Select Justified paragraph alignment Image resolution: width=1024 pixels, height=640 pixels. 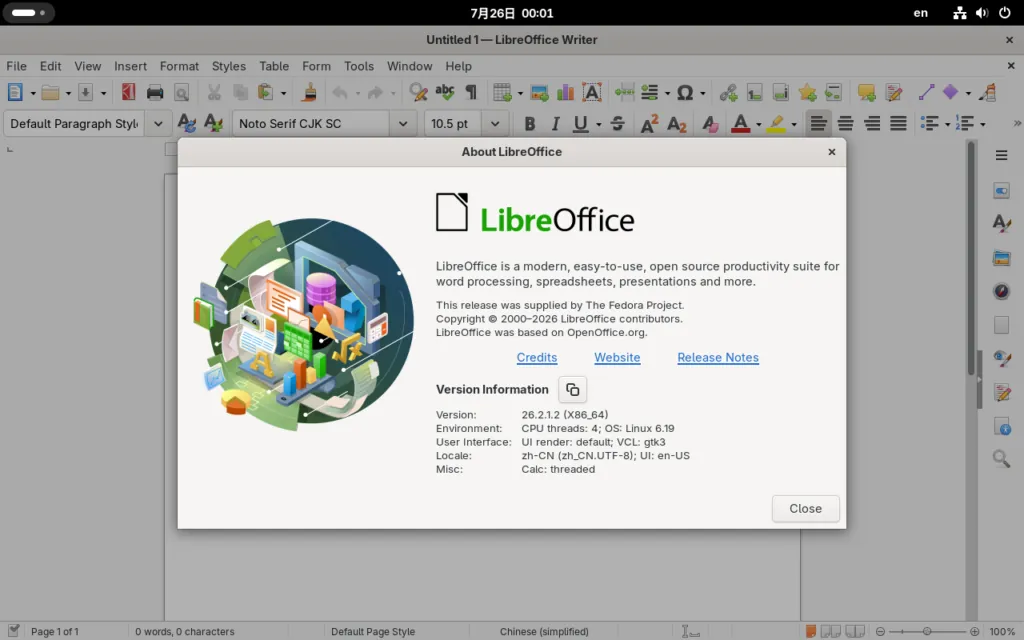pyautogui.click(x=899, y=123)
